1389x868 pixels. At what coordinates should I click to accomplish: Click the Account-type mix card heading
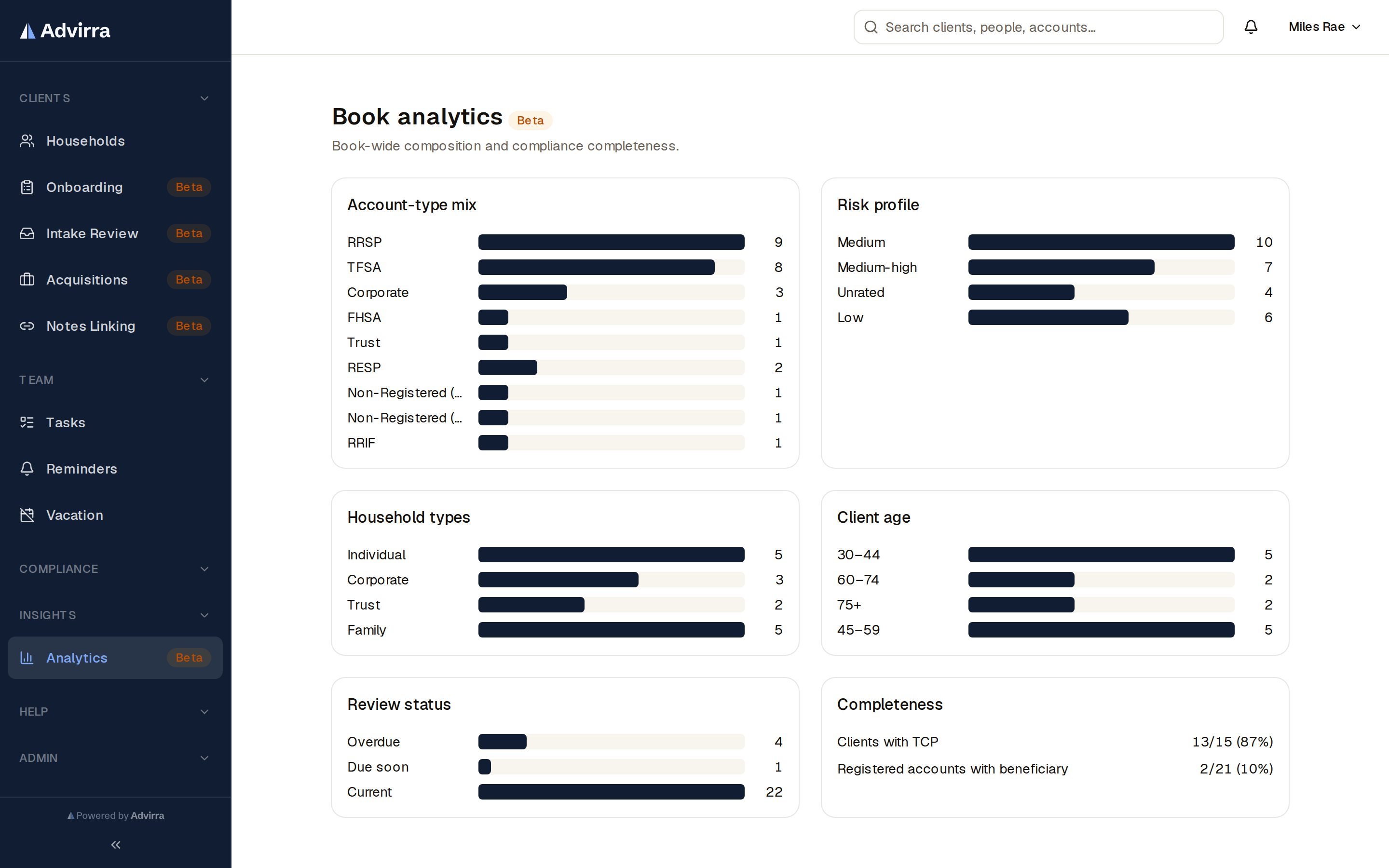411,205
